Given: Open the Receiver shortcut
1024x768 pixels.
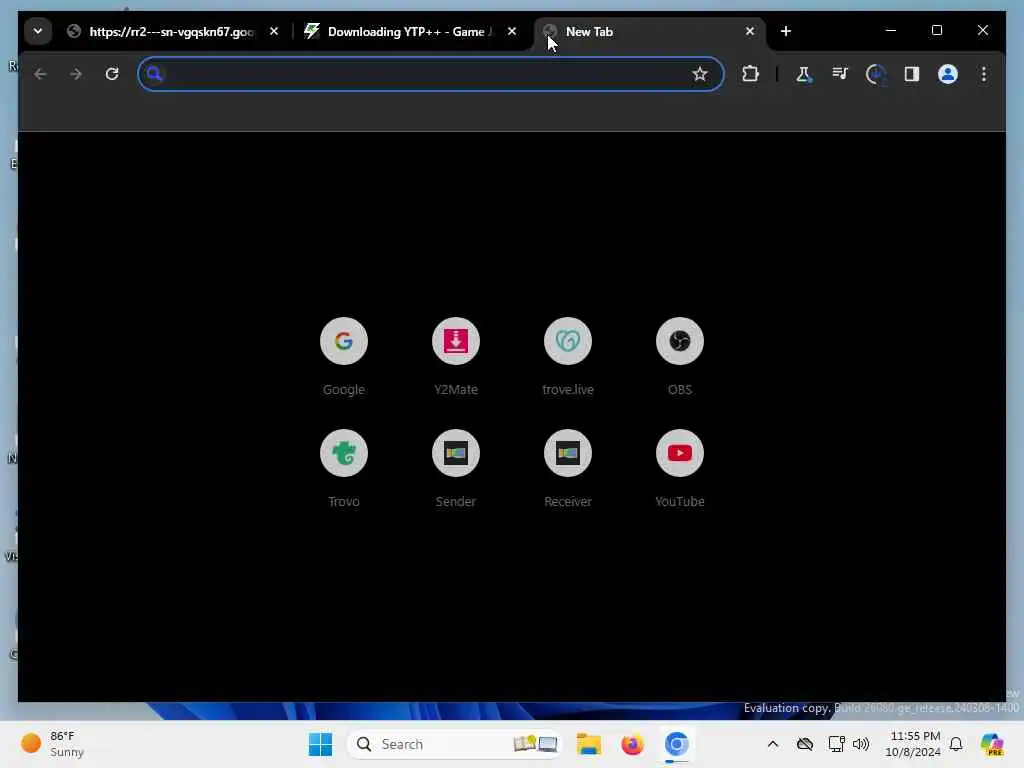Looking at the screenshot, I should [x=568, y=468].
